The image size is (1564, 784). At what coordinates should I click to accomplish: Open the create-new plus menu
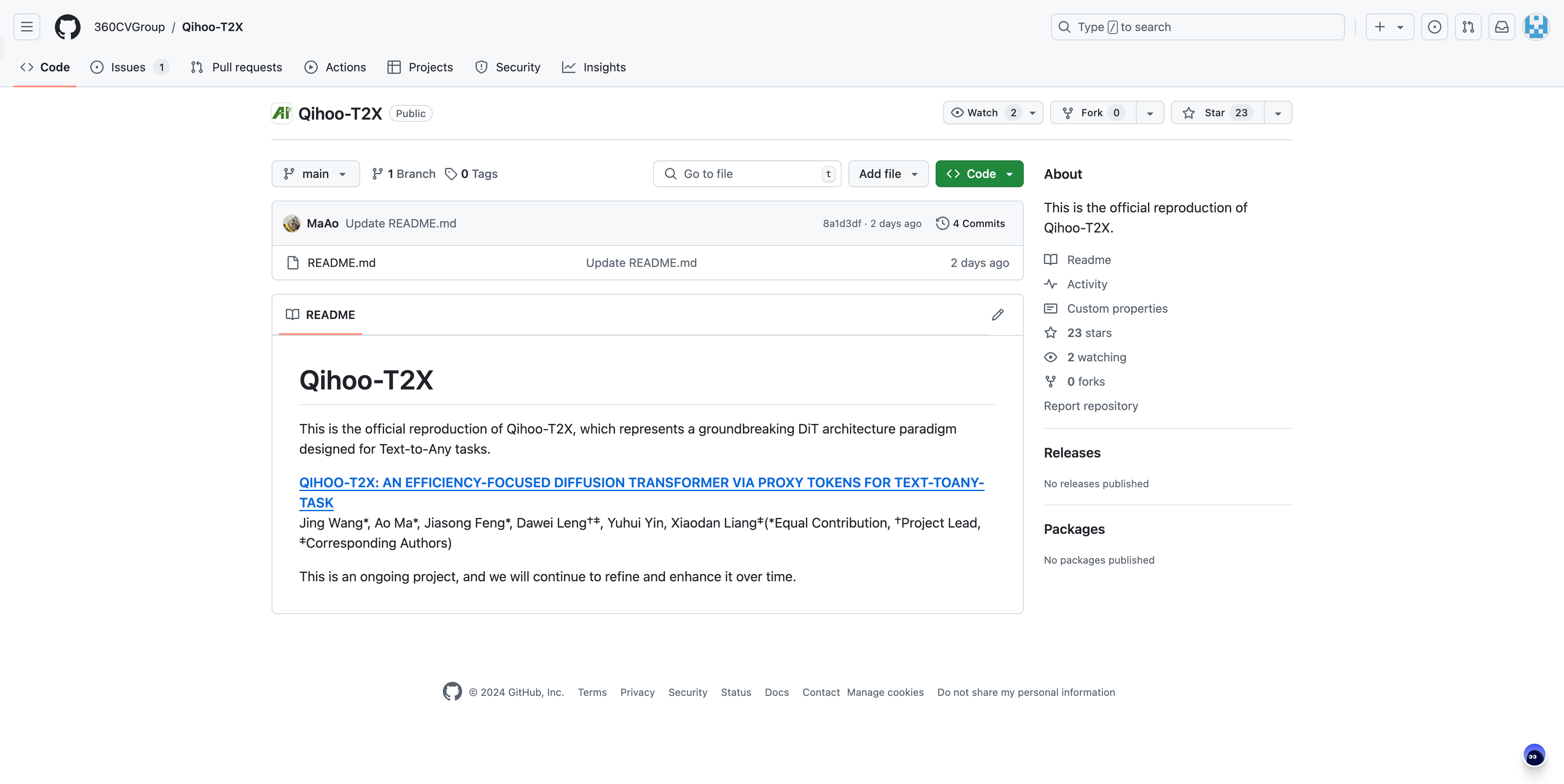(x=1389, y=27)
